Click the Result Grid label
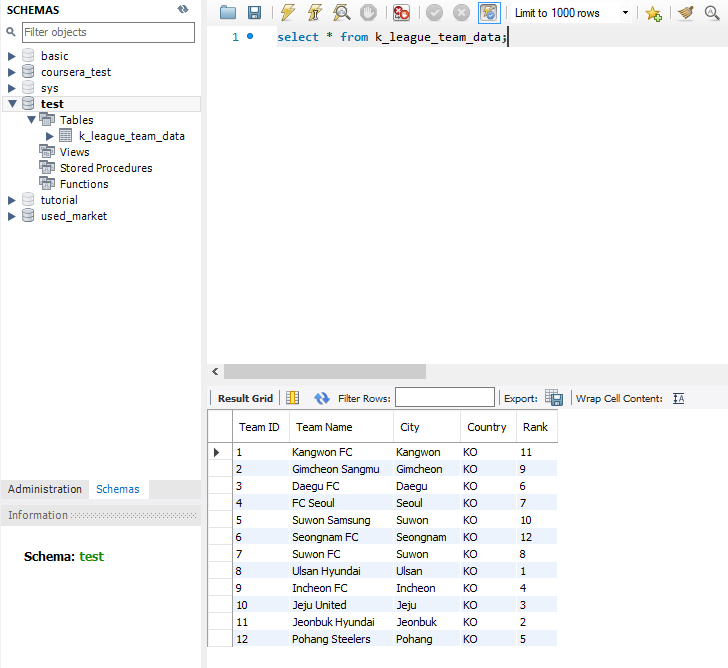Viewport: 728px width, 668px height. tap(245, 398)
